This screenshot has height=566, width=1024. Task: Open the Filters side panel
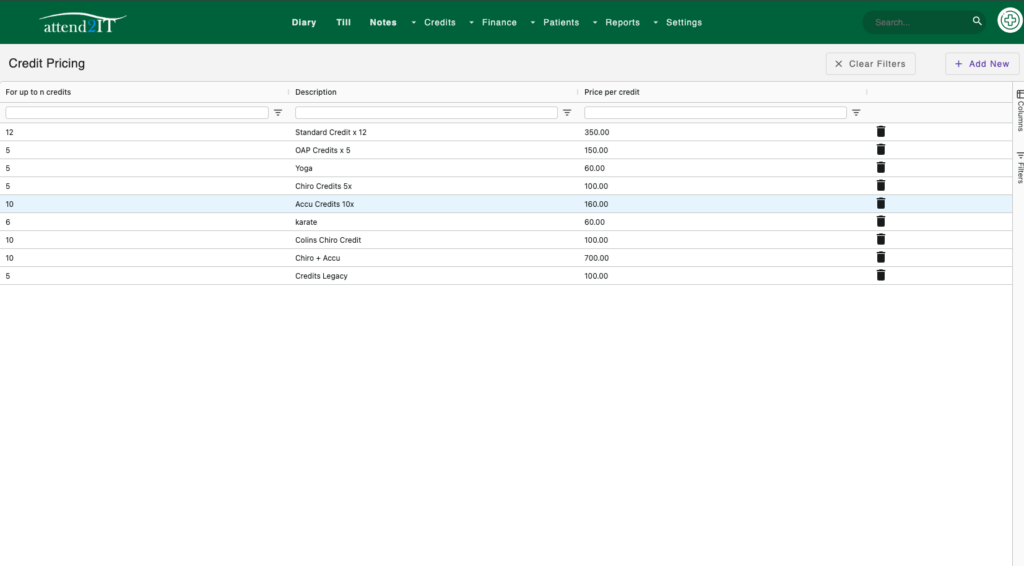[1019, 167]
